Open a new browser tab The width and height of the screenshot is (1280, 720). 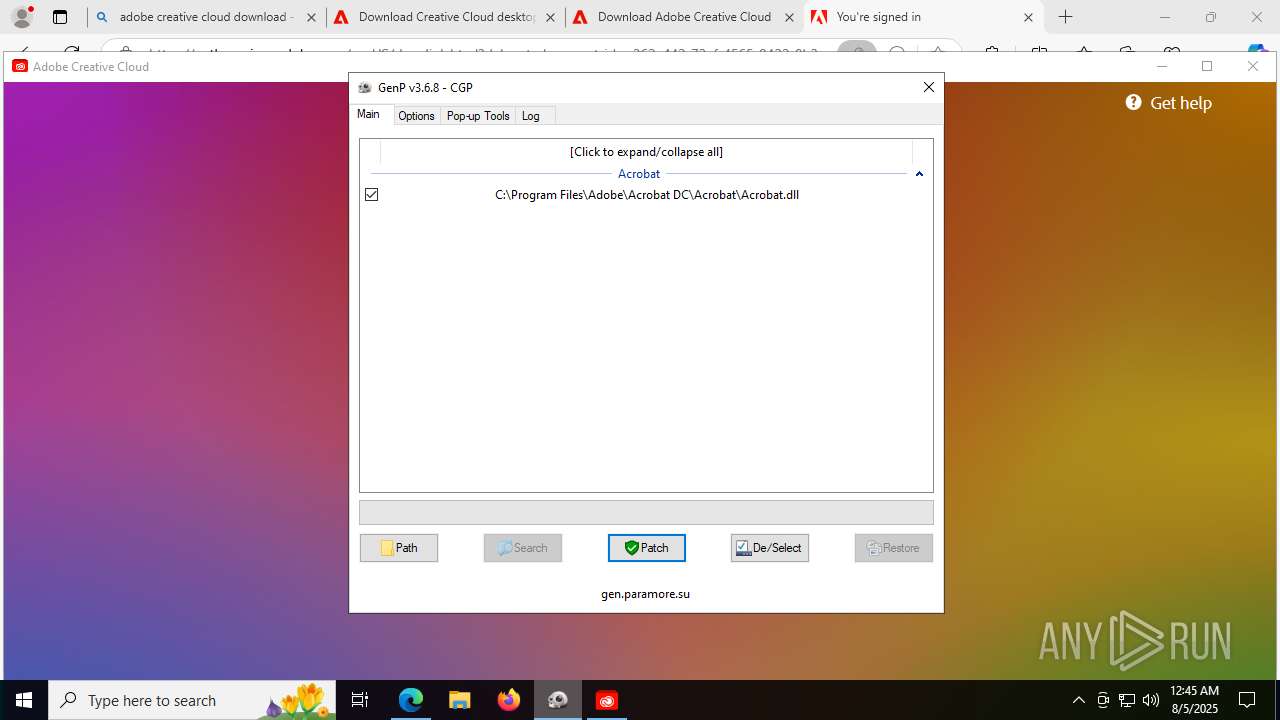(1066, 17)
